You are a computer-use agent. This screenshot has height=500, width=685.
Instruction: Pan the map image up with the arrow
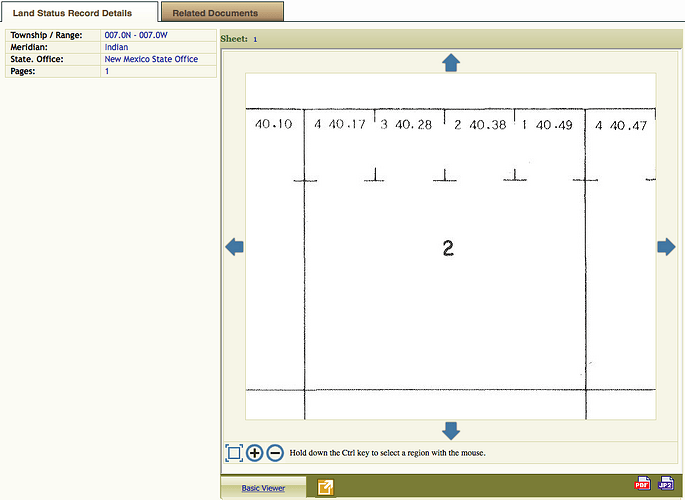click(x=451, y=63)
